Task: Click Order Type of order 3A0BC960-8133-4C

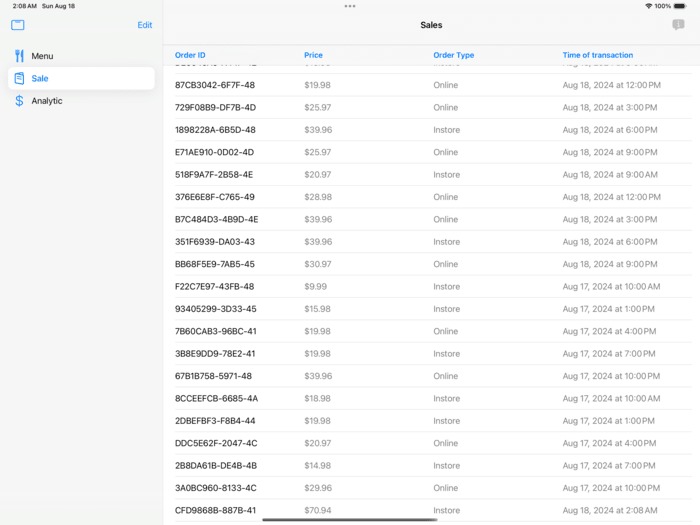Action: (x=446, y=488)
